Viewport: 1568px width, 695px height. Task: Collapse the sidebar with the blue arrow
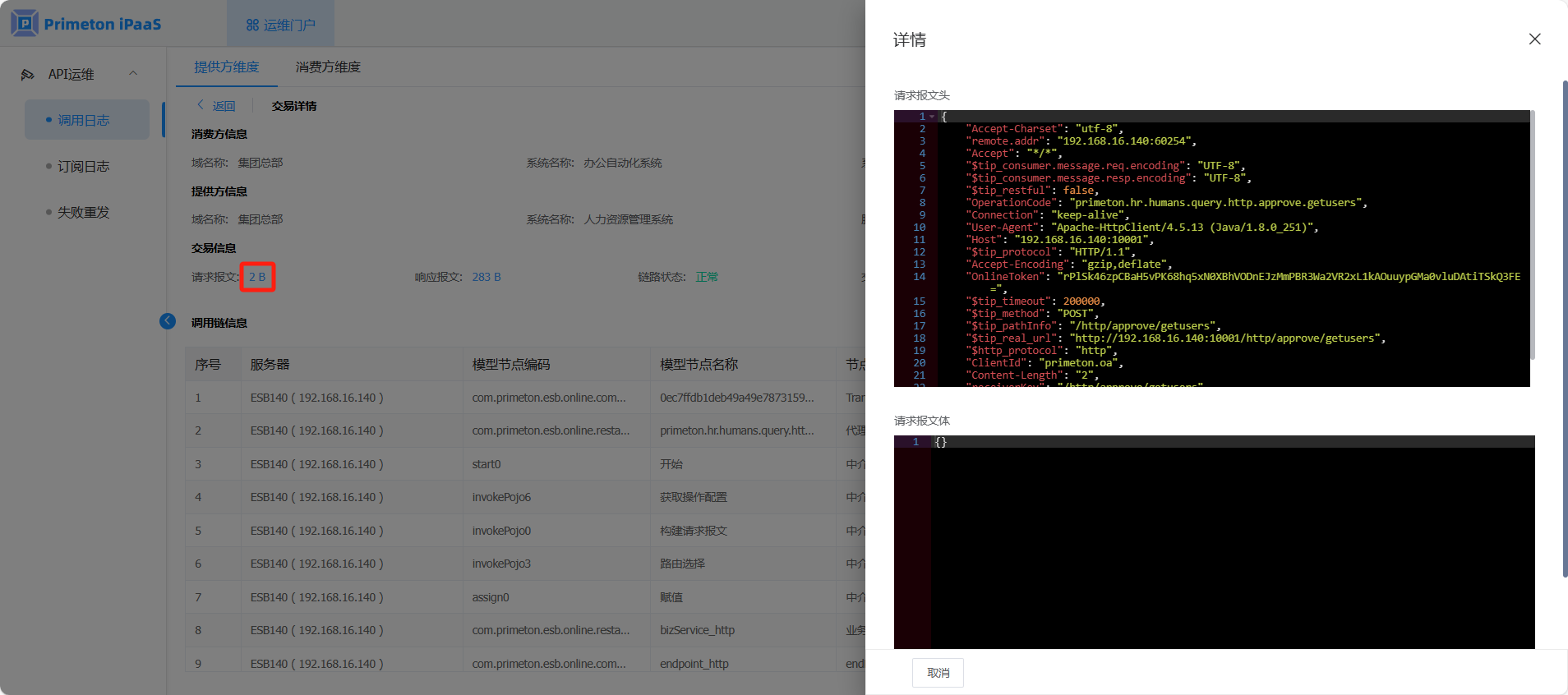[x=168, y=321]
